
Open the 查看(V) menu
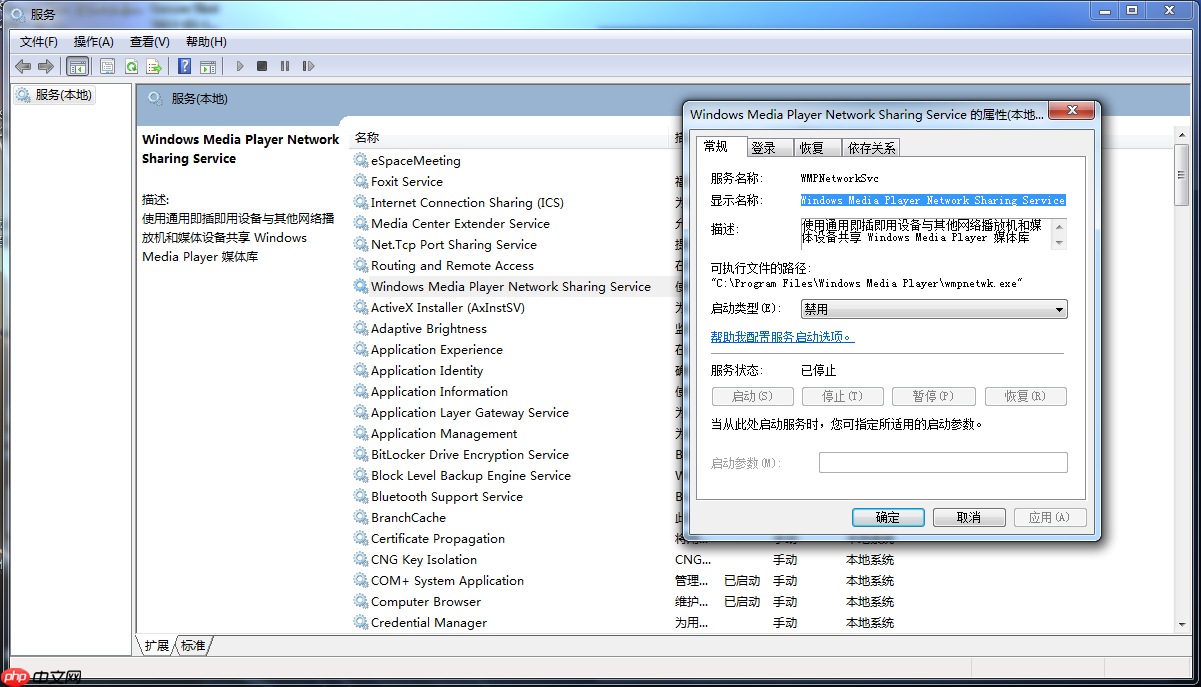(x=150, y=42)
